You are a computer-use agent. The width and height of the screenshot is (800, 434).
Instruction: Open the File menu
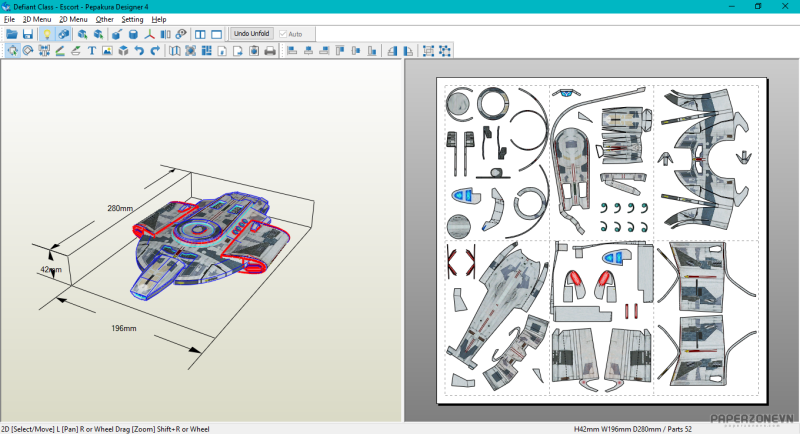click(x=9, y=19)
